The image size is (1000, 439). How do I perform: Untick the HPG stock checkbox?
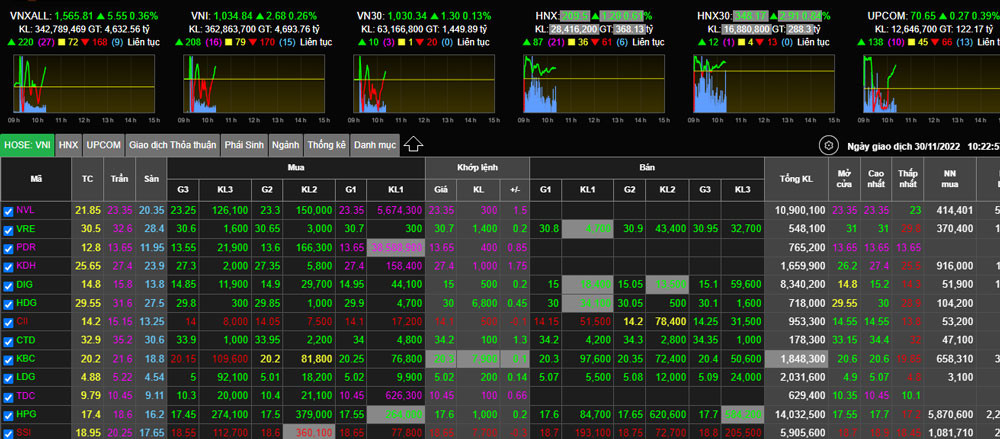coord(9,413)
